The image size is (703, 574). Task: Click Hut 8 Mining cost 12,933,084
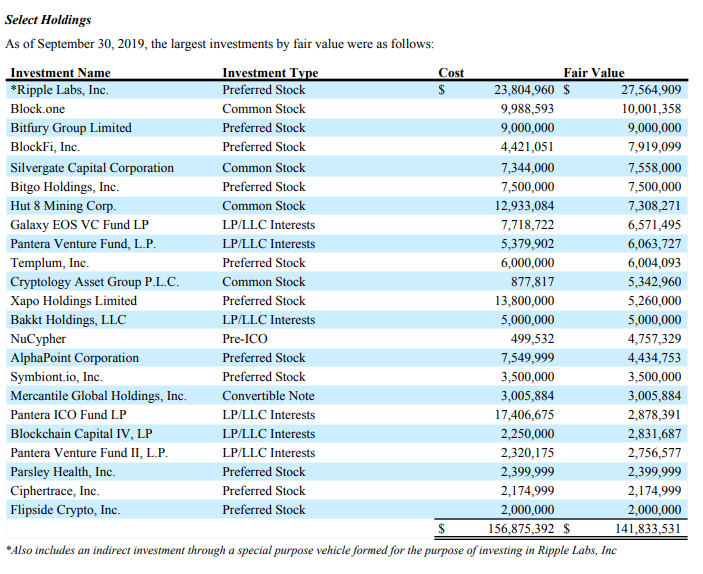coord(524,206)
